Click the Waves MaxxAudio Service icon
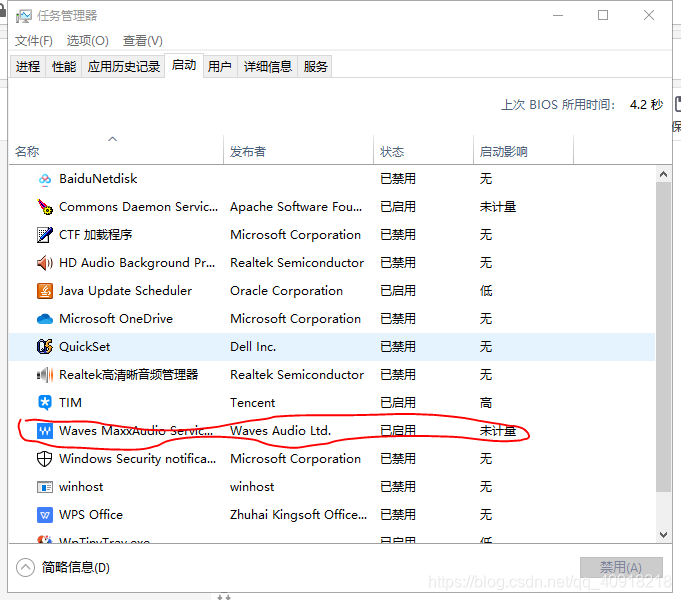 (45, 431)
